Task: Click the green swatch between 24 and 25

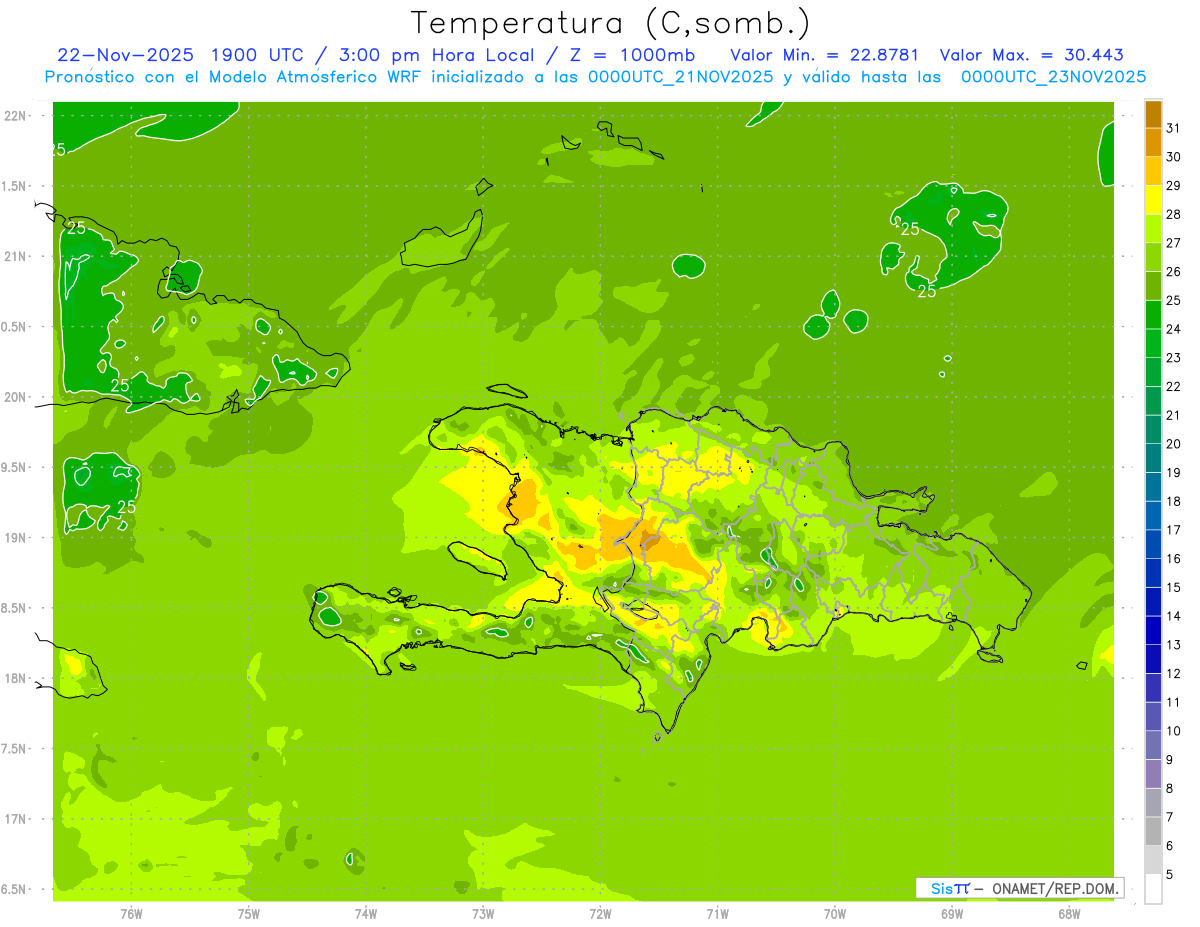Action: coord(1153,315)
